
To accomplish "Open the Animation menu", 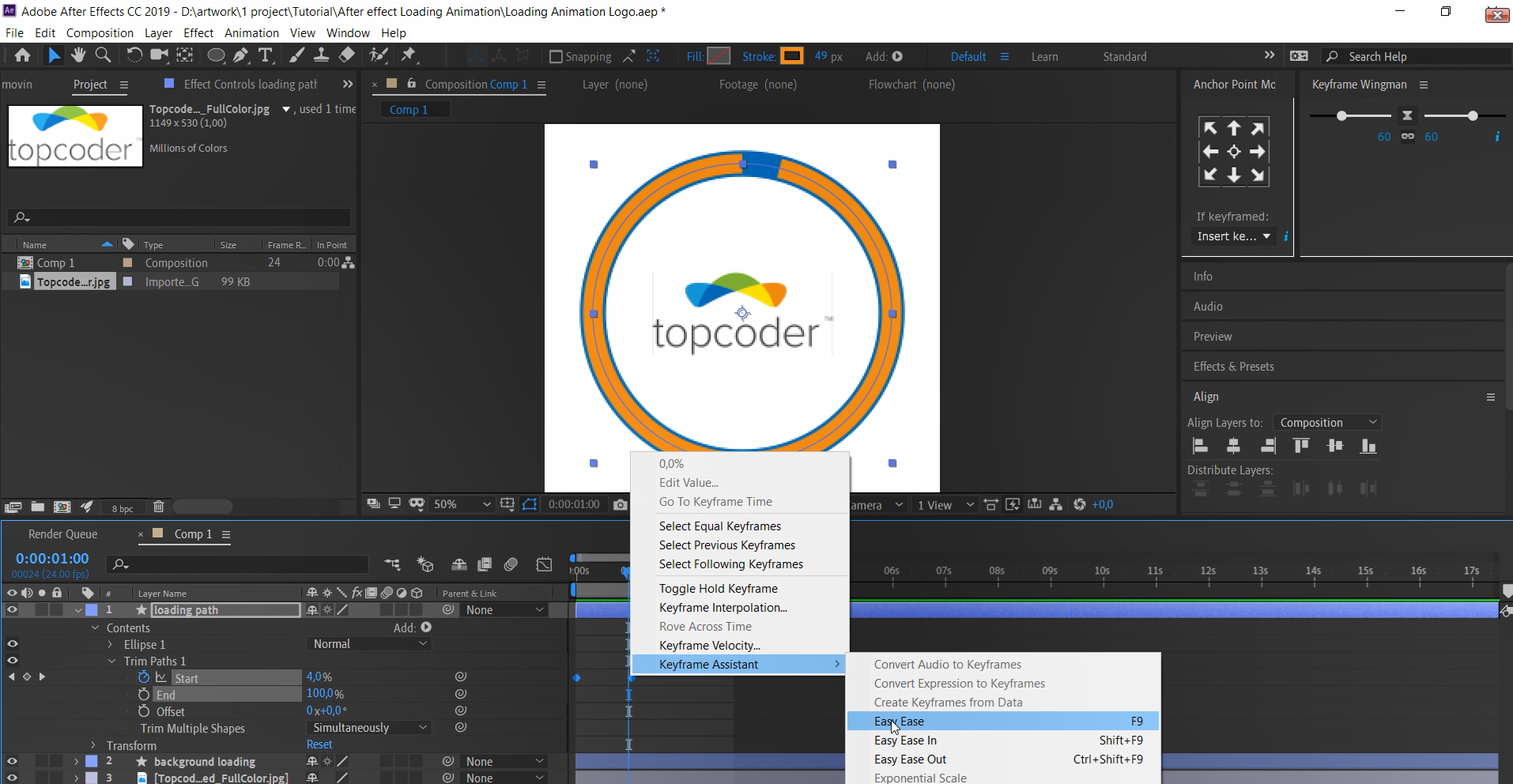I will pos(251,32).
